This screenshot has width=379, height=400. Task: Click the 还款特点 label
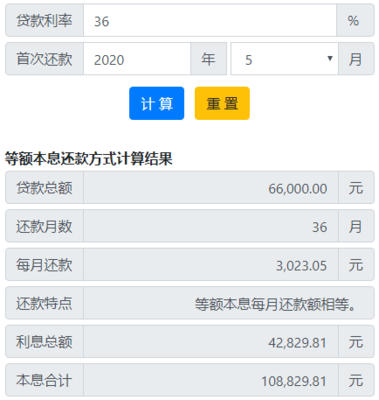tap(44, 303)
